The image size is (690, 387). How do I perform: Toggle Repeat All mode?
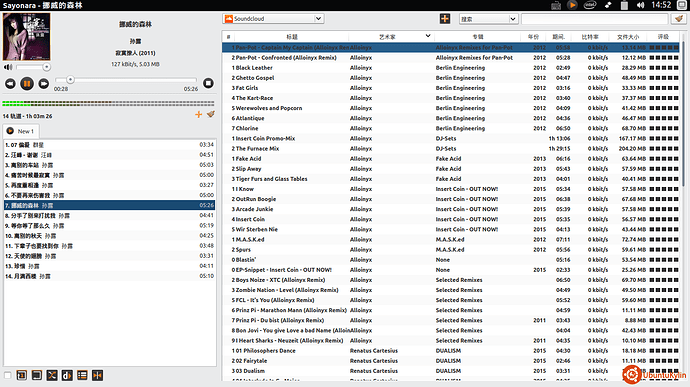click(x=37, y=375)
